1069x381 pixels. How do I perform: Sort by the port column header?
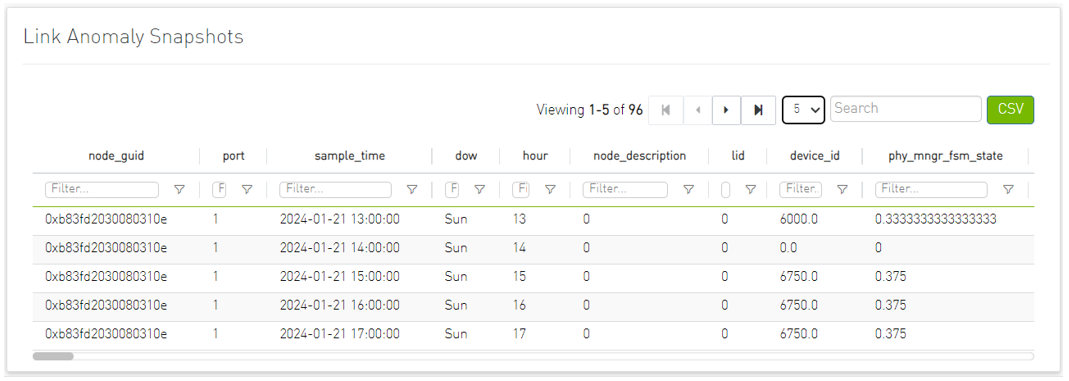click(233, 156)
